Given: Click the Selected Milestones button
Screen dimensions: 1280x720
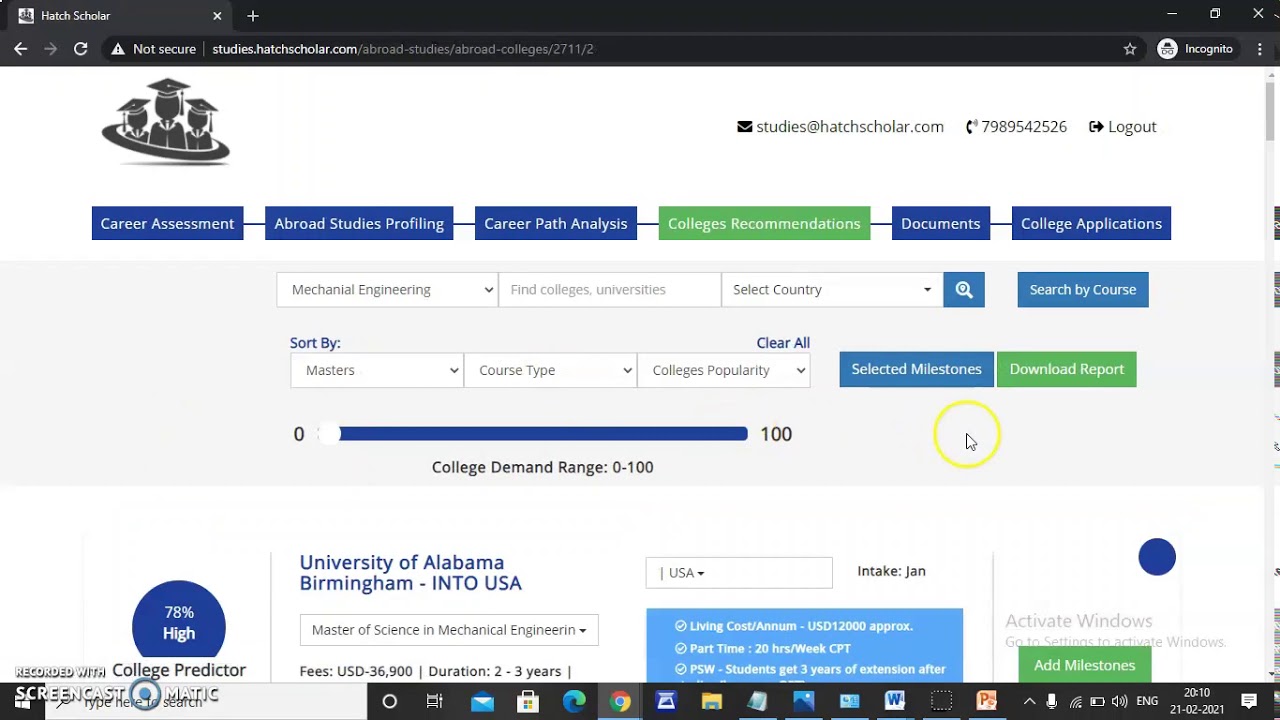Looking at the screenshot, I should click(x=916, y=369).
